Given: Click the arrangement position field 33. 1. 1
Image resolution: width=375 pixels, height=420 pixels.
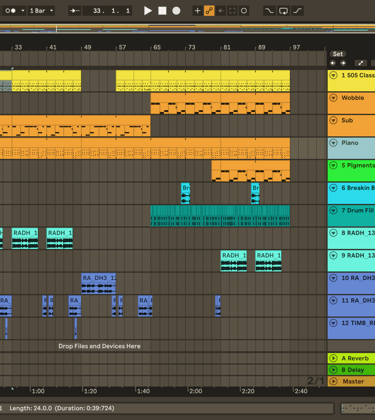Looking at the screenshot, I should pos(107,11).
